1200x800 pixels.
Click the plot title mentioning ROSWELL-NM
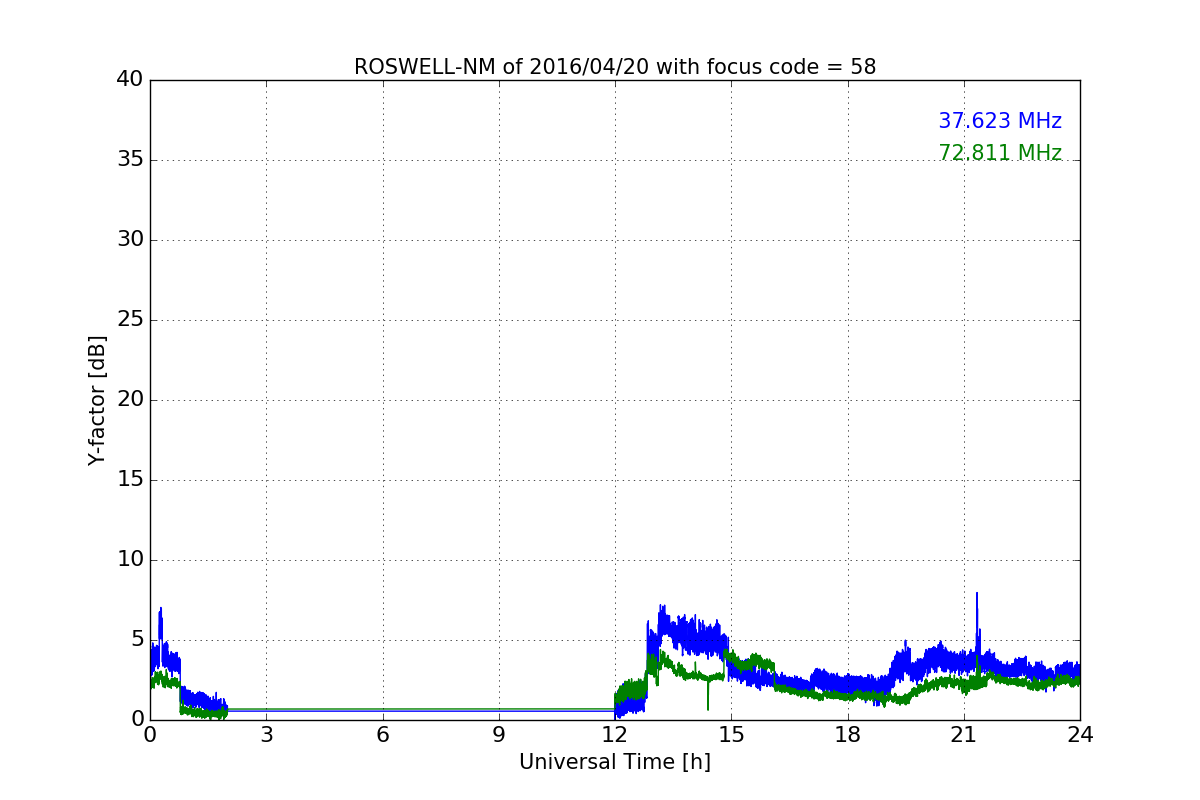615,67
